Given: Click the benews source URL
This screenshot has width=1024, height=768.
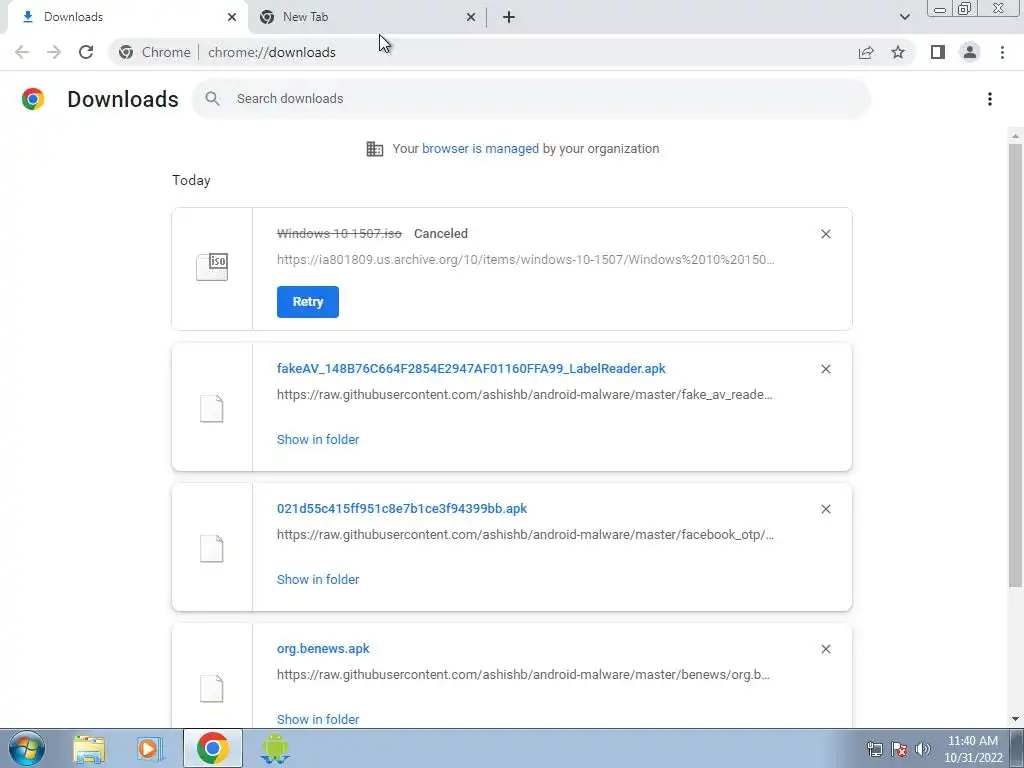Looking at the screenshot, I should (x=524, y=675).
